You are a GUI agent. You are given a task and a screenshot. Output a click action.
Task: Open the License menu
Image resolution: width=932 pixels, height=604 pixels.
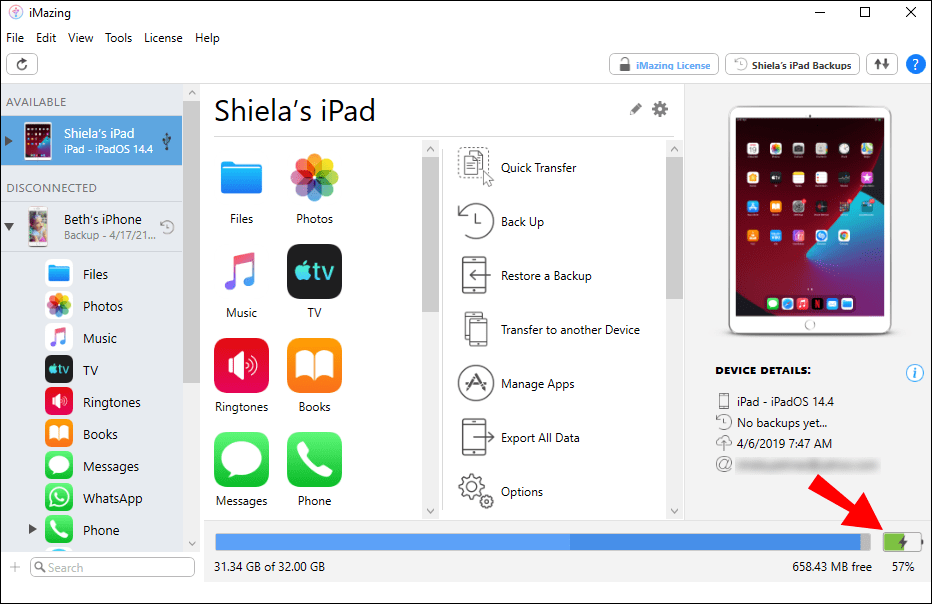163,38
